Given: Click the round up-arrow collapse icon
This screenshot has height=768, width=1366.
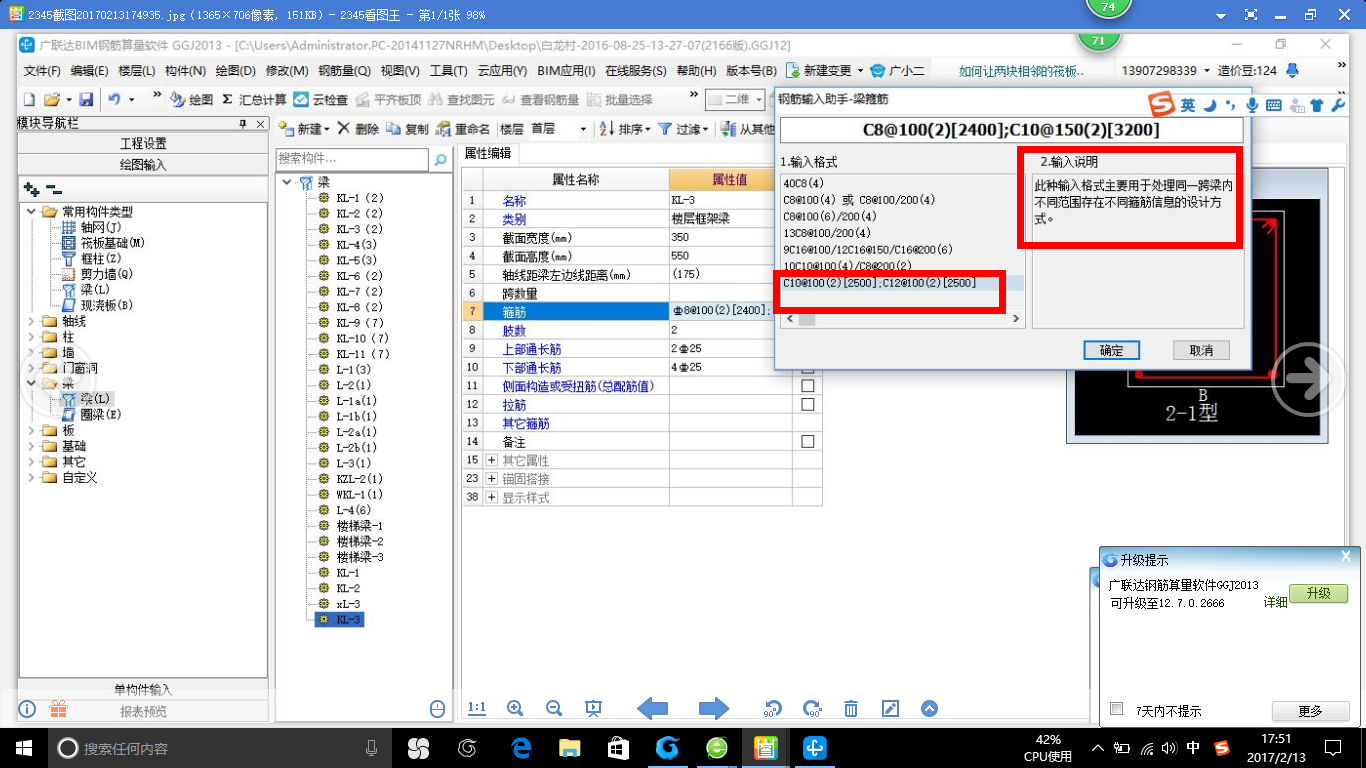Looking at the screenshot, I should click(929, 709).
